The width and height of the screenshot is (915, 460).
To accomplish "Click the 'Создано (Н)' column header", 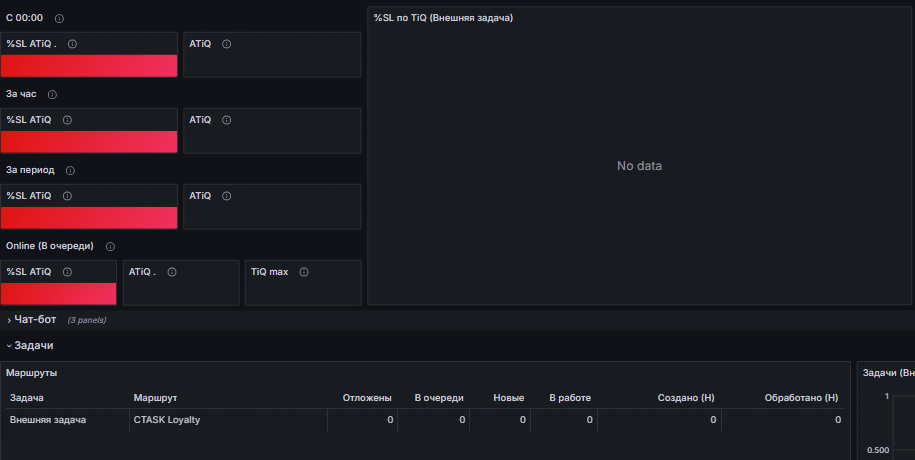I will tap(686, 398).
